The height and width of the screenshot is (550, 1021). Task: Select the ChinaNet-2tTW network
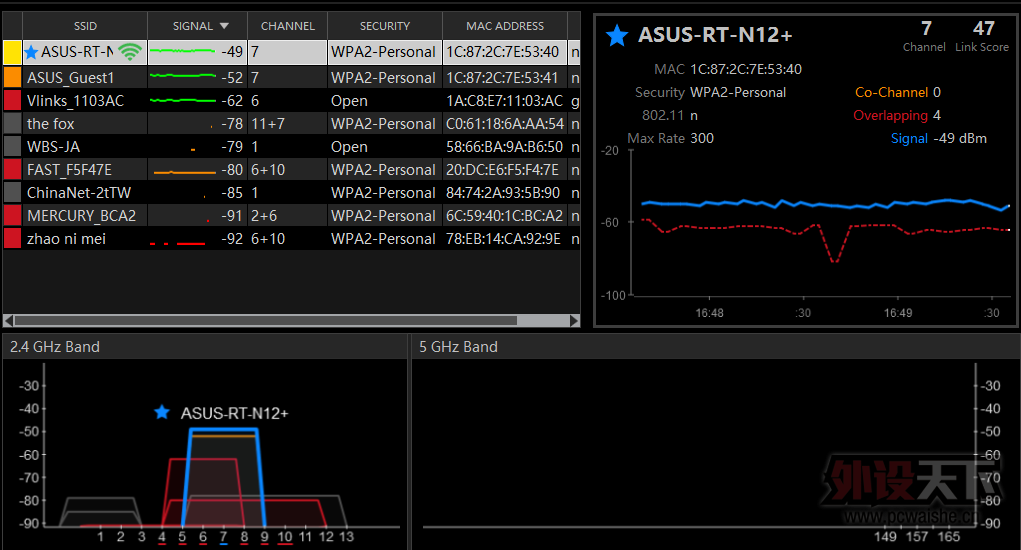coord(292,193)
